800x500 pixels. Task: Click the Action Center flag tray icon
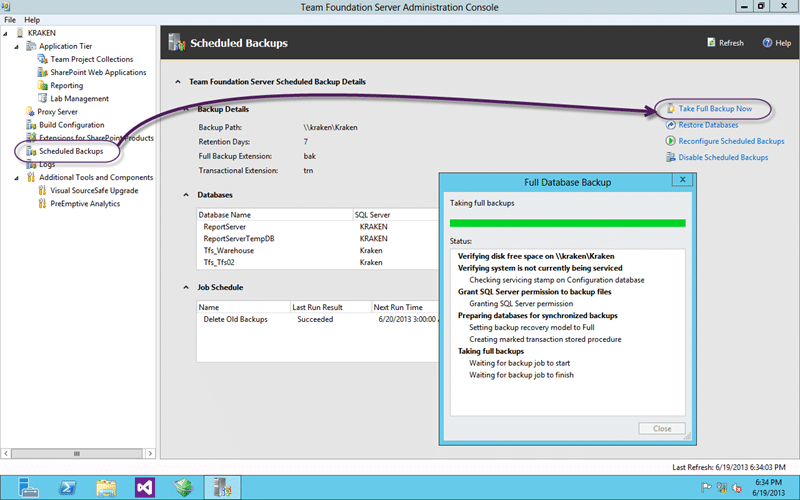(x=707, y=487)
